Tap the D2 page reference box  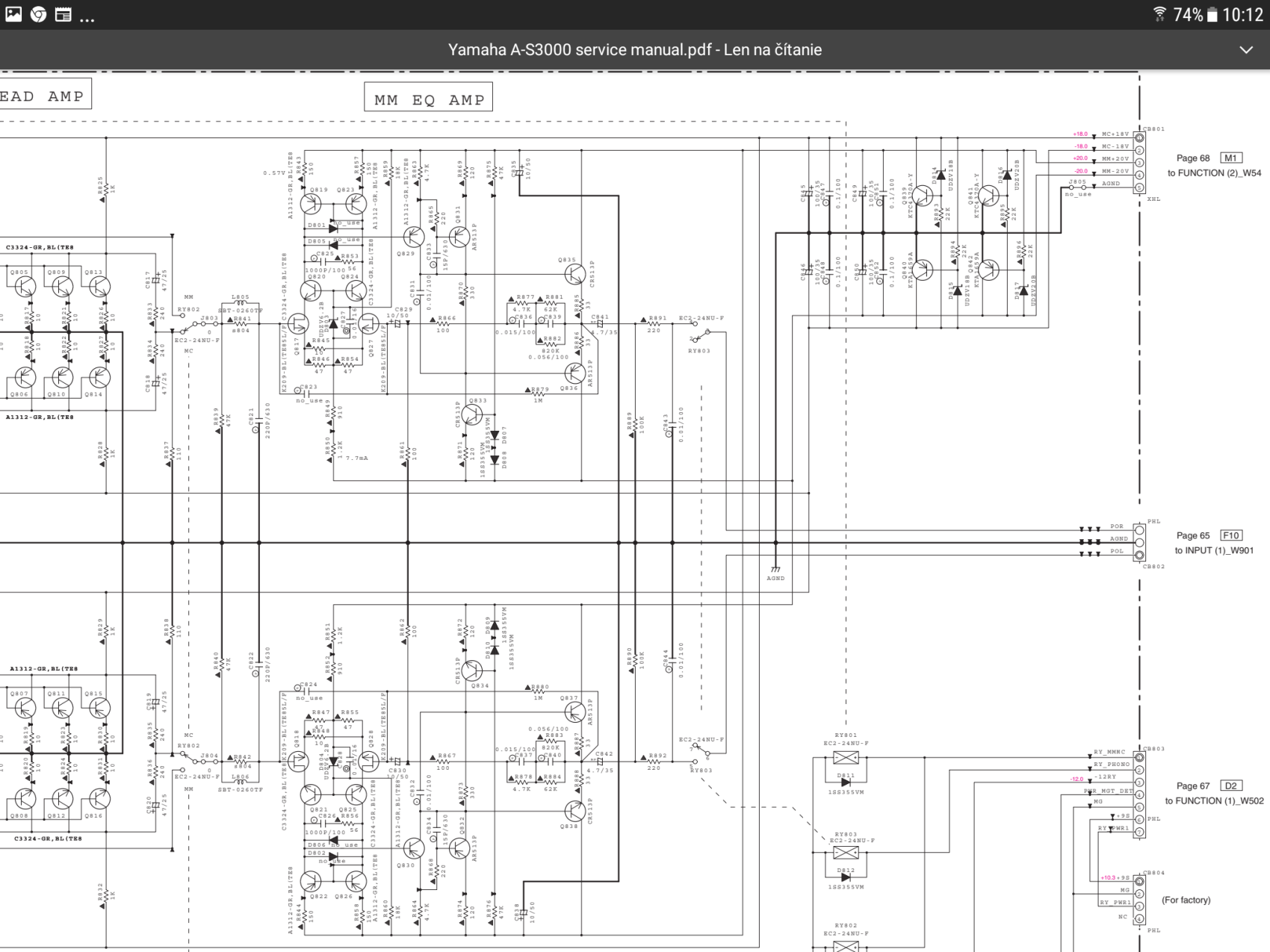click(1230, 785)
